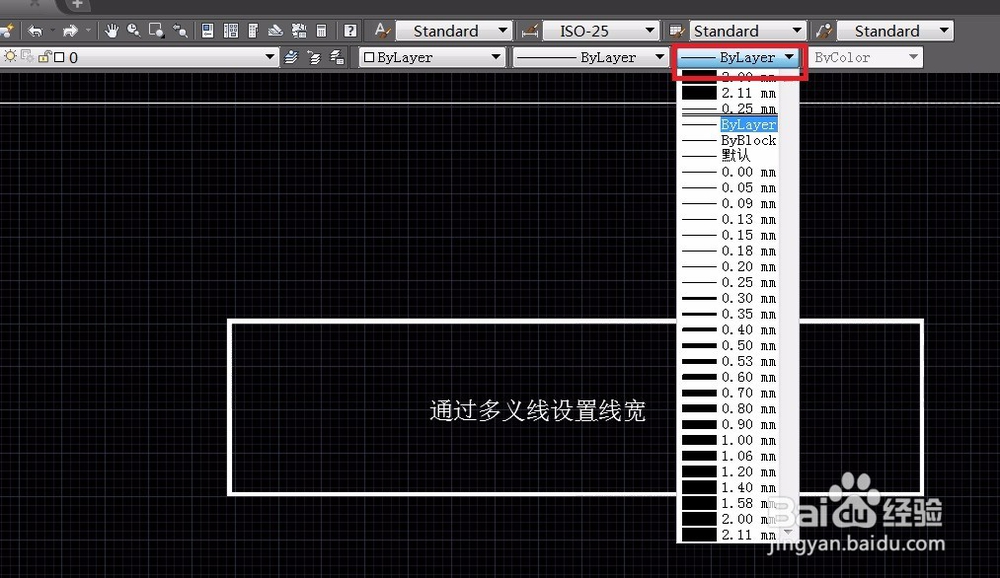The width and height of the screenshot is (1000, 578).
Task: Click the Layer Previous icon
Action: click(314, 57)
